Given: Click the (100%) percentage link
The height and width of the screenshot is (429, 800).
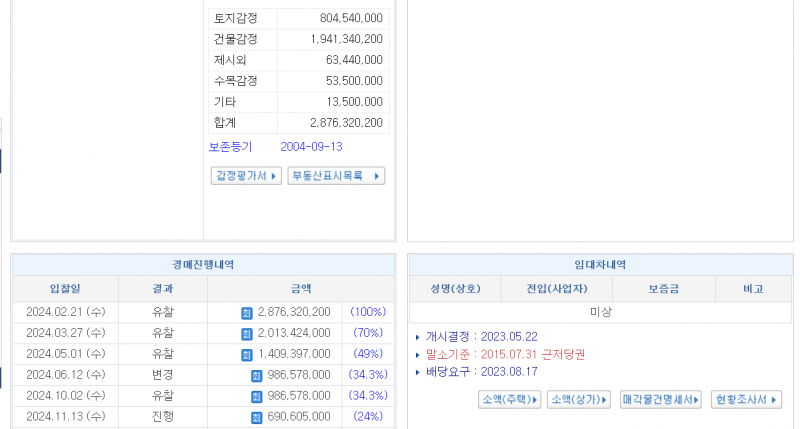Looking at the screenshot, I should [368, 312].
